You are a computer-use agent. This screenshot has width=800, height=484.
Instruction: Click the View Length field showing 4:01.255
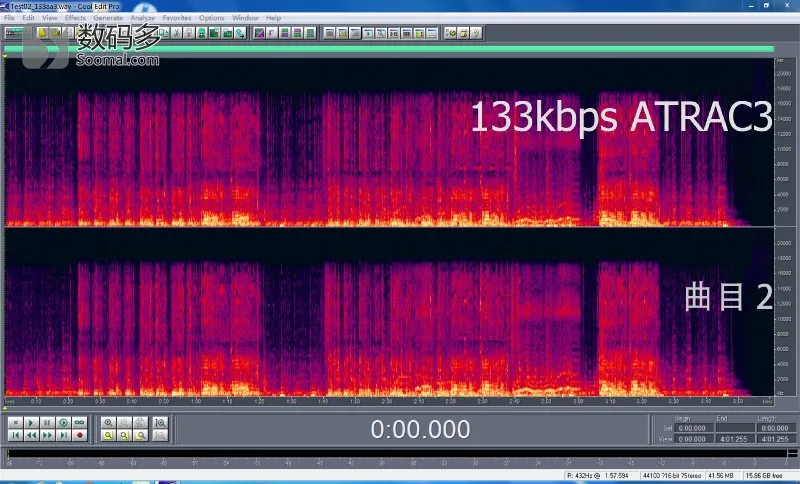777,439
